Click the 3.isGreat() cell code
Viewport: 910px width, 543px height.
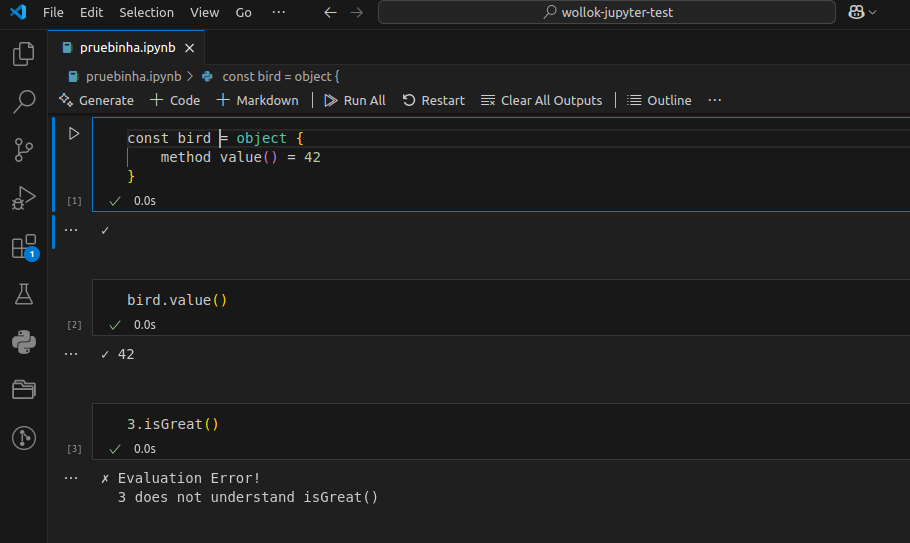pyautogui.click(x=173, y=424)
